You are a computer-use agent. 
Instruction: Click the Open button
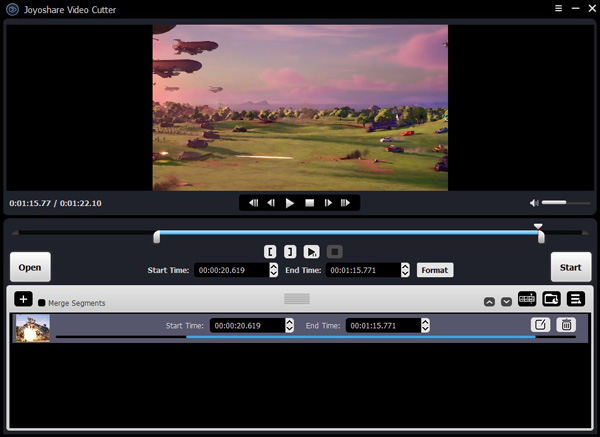tap(30, 267)
